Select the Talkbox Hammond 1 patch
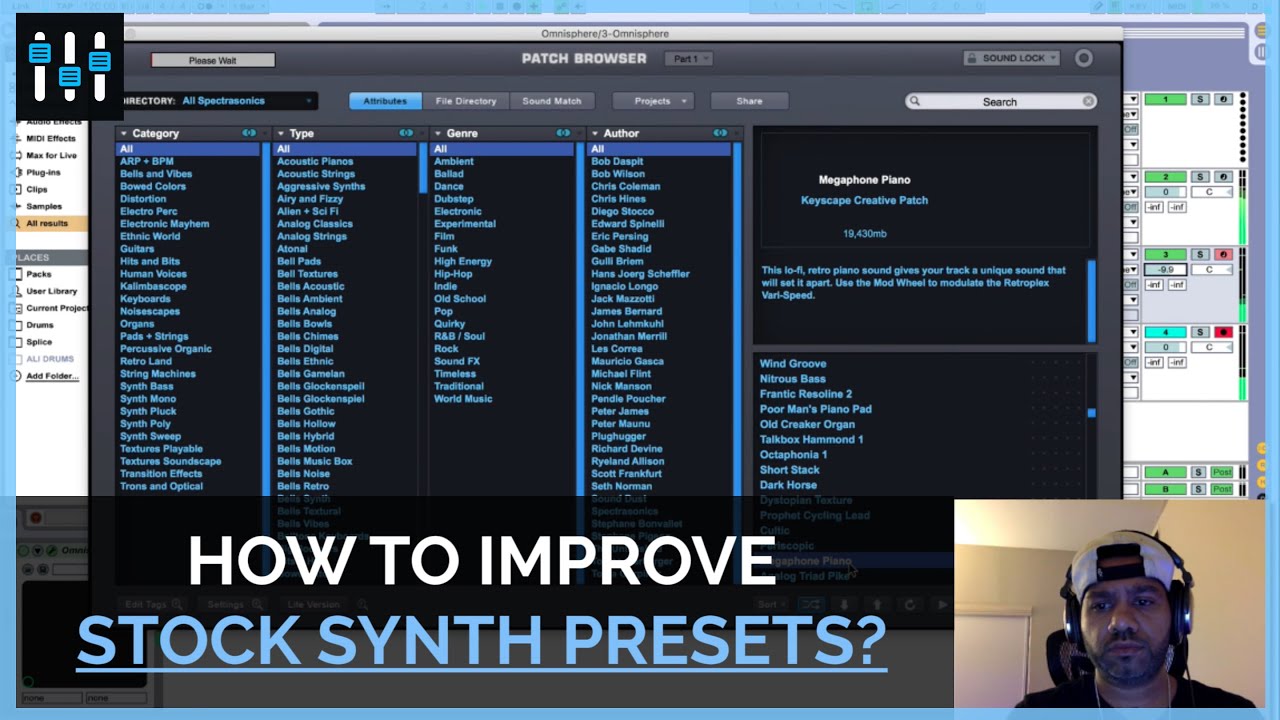Screen dimensions: 1280x720 [811, 439]
